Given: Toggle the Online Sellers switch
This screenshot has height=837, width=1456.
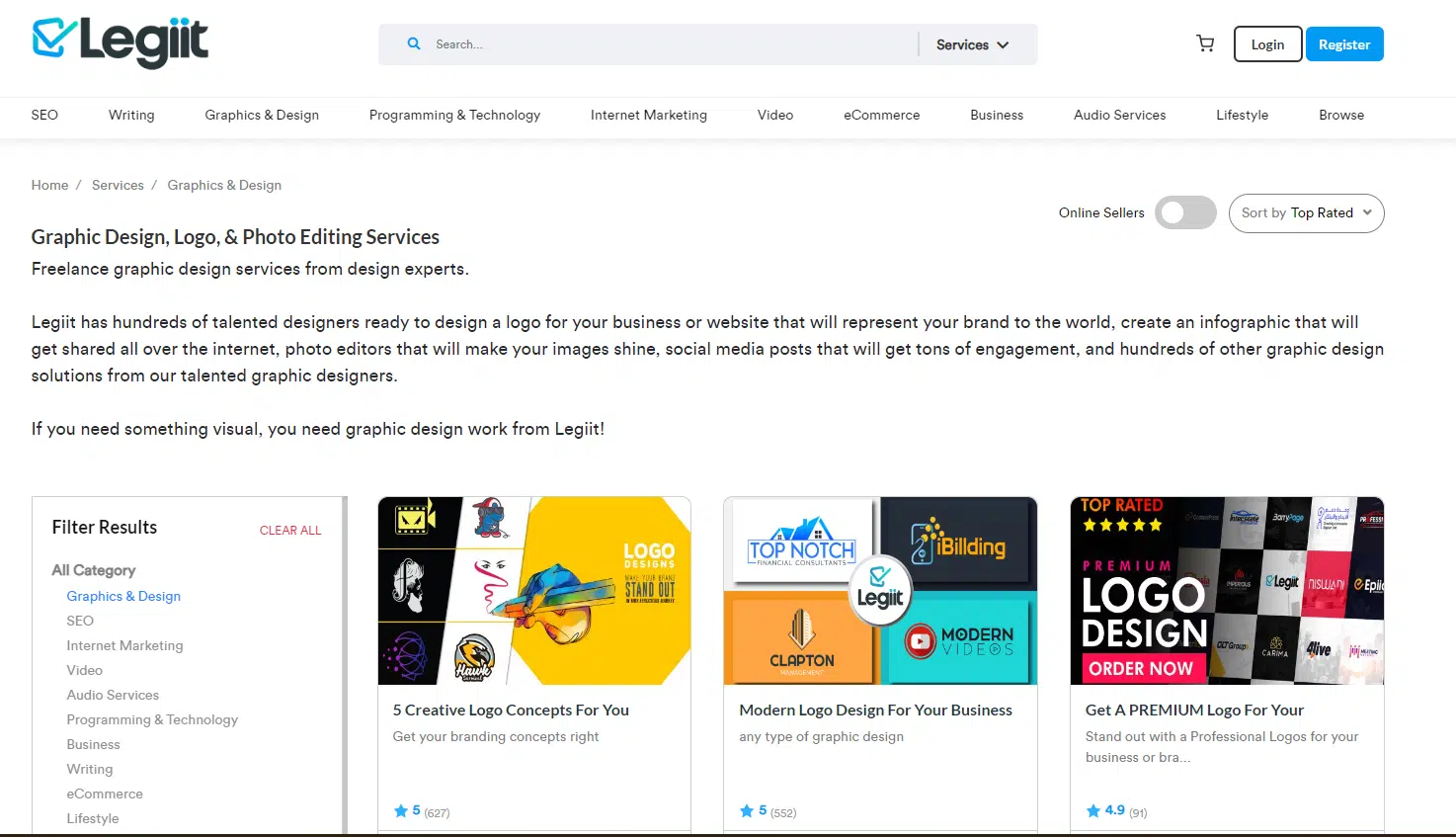Looking at the screenshot, I should point(1185,212).
